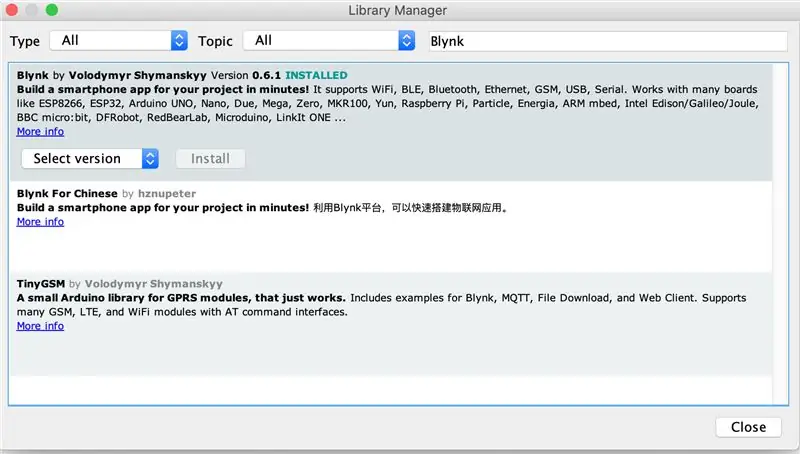The image size is (800, 454).
Task: Click the hznupeter author name
Action: pos(167,193)
